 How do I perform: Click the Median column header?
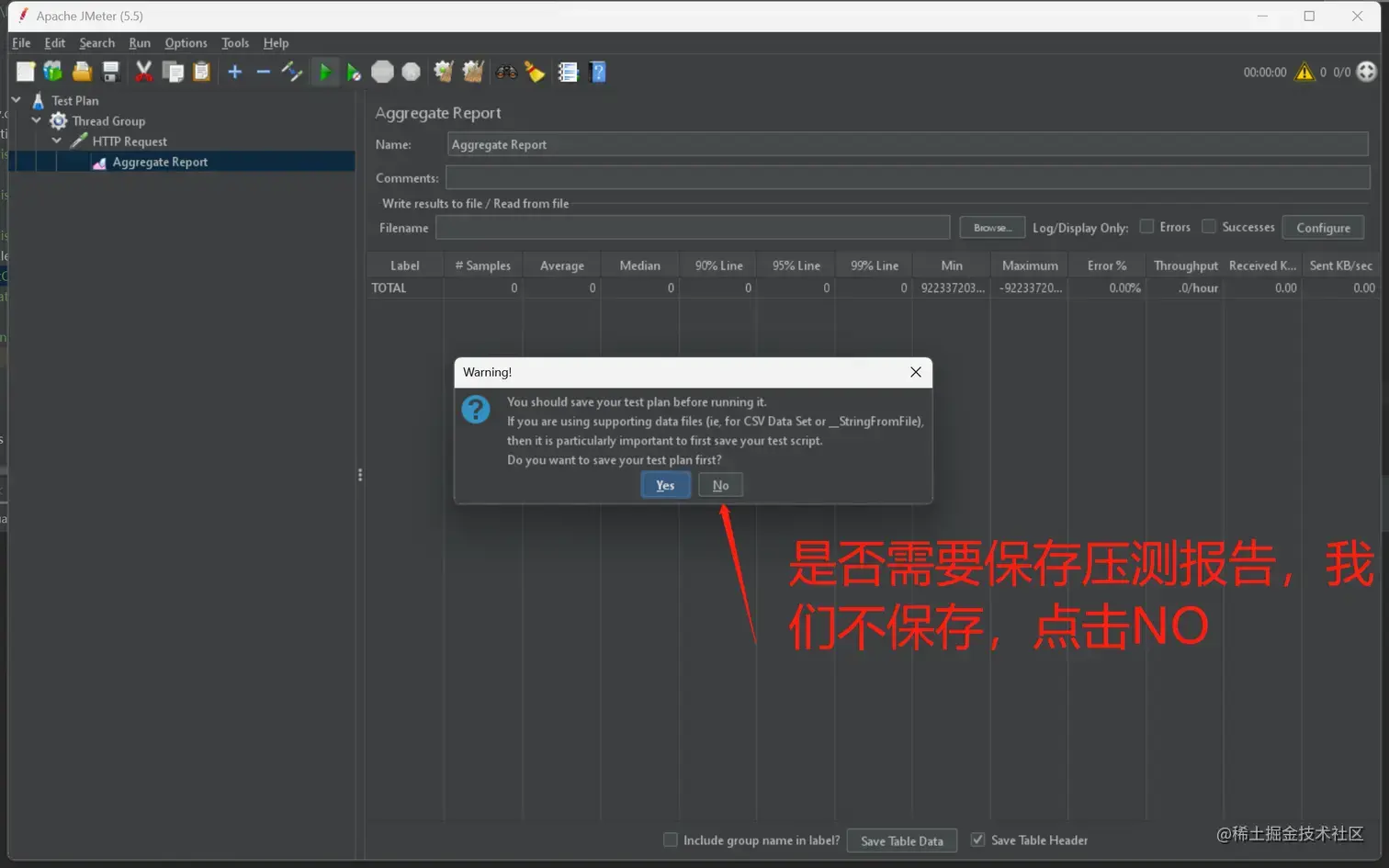click(639, 265)
